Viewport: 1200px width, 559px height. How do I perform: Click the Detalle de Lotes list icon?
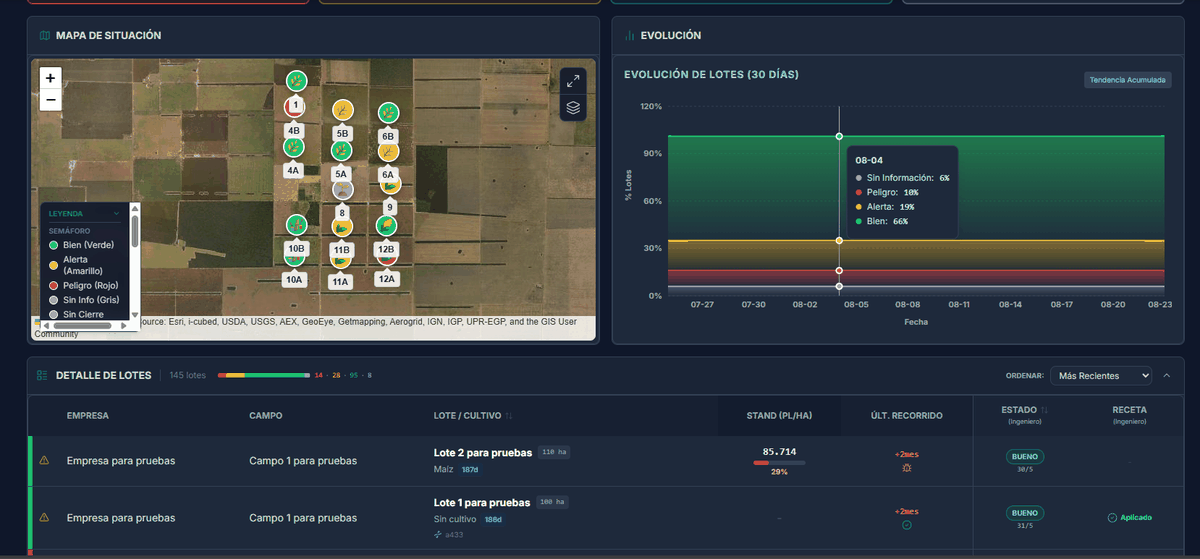click(x=42, y=376)
